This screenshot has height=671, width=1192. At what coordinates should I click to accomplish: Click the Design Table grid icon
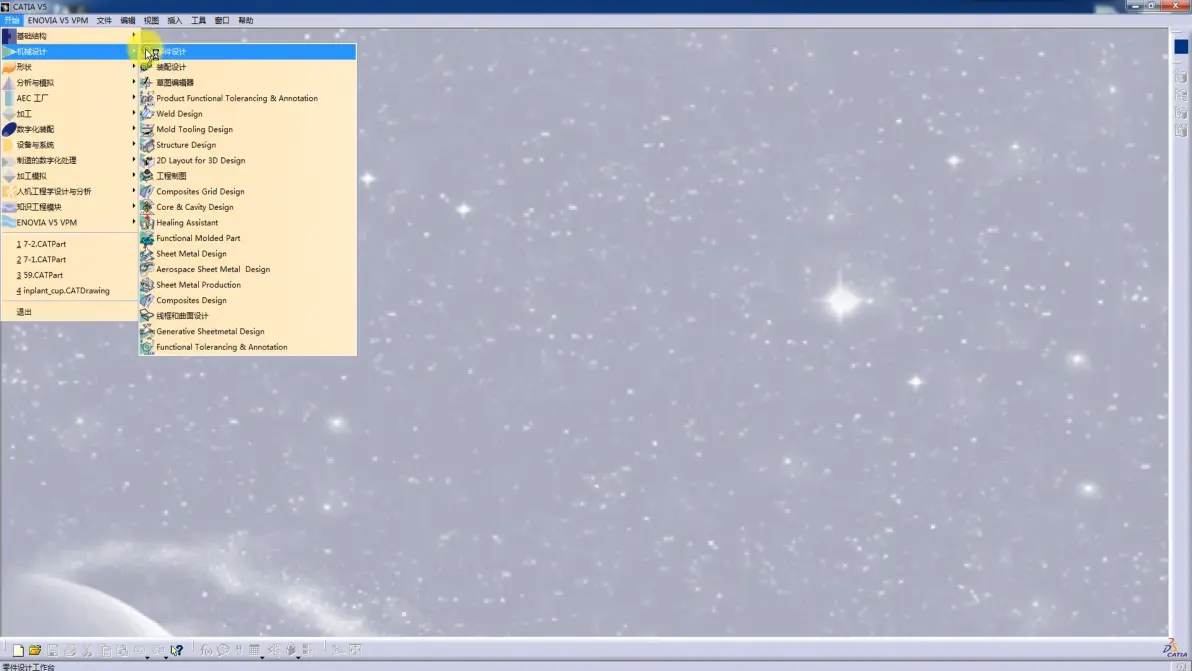[x=254, y=650]
